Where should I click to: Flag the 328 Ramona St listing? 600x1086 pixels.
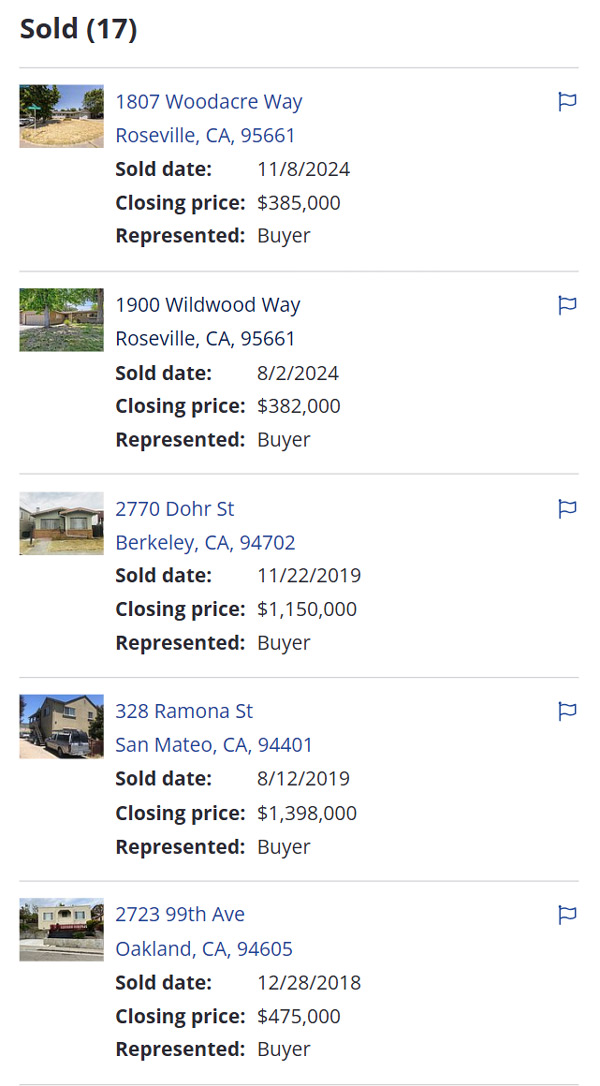[x=567, y=711]
